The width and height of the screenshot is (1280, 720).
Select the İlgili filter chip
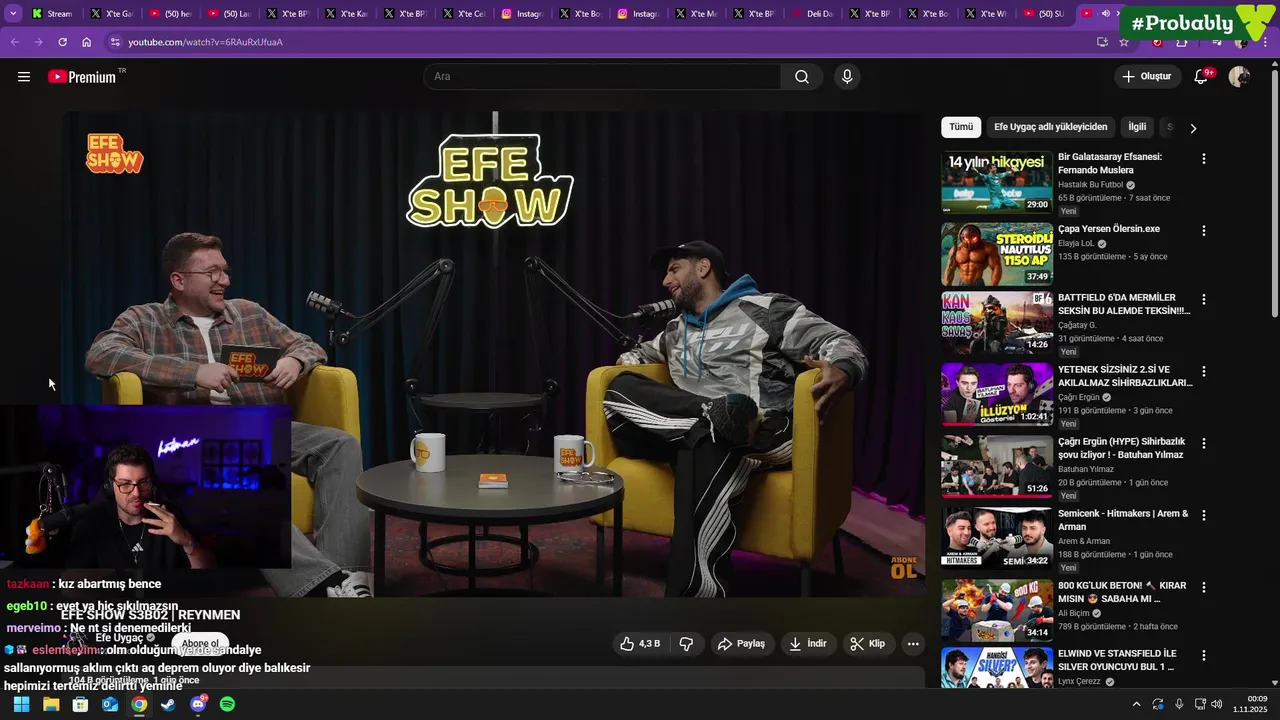pos(1137,127)
